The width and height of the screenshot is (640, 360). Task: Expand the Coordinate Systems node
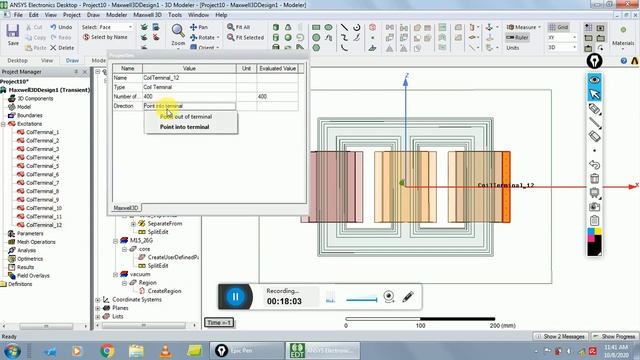click(98, 300)
